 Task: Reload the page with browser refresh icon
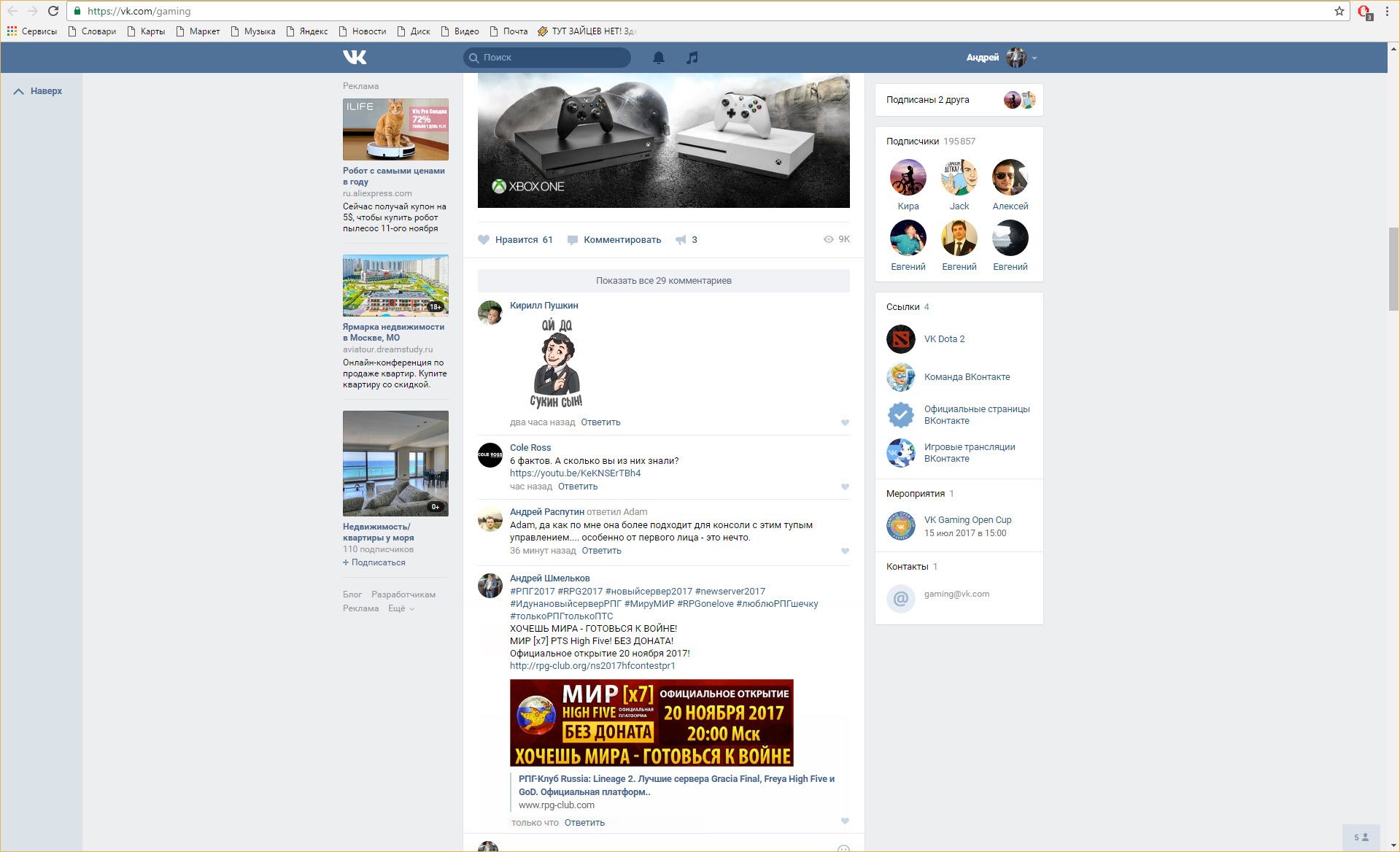53,11
